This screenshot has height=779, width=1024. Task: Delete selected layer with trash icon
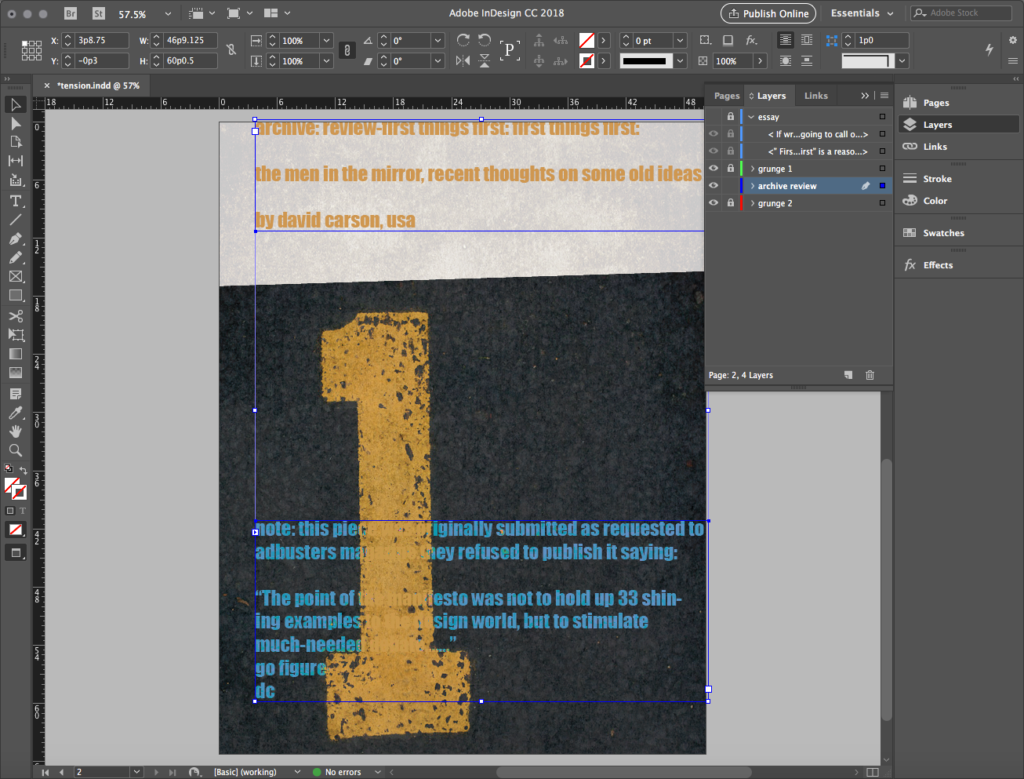point(869,375)
